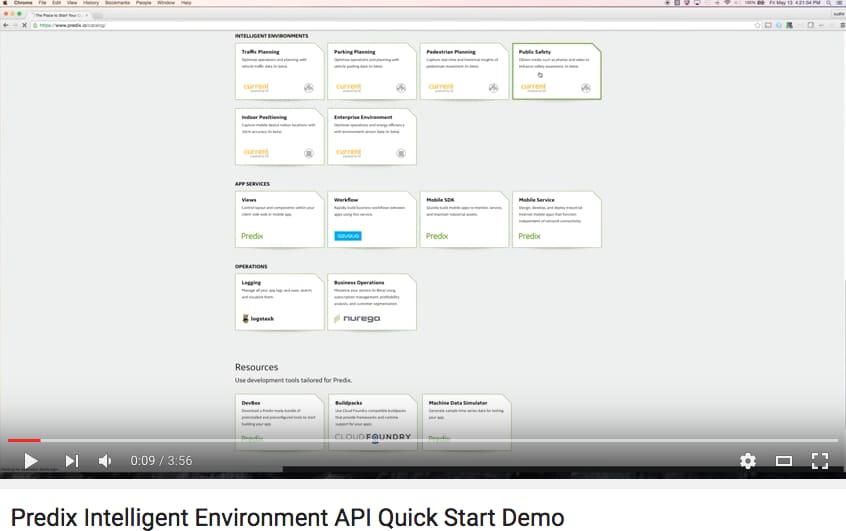
Task: Click the Predix logo on Views card
Action: (252, 236)
